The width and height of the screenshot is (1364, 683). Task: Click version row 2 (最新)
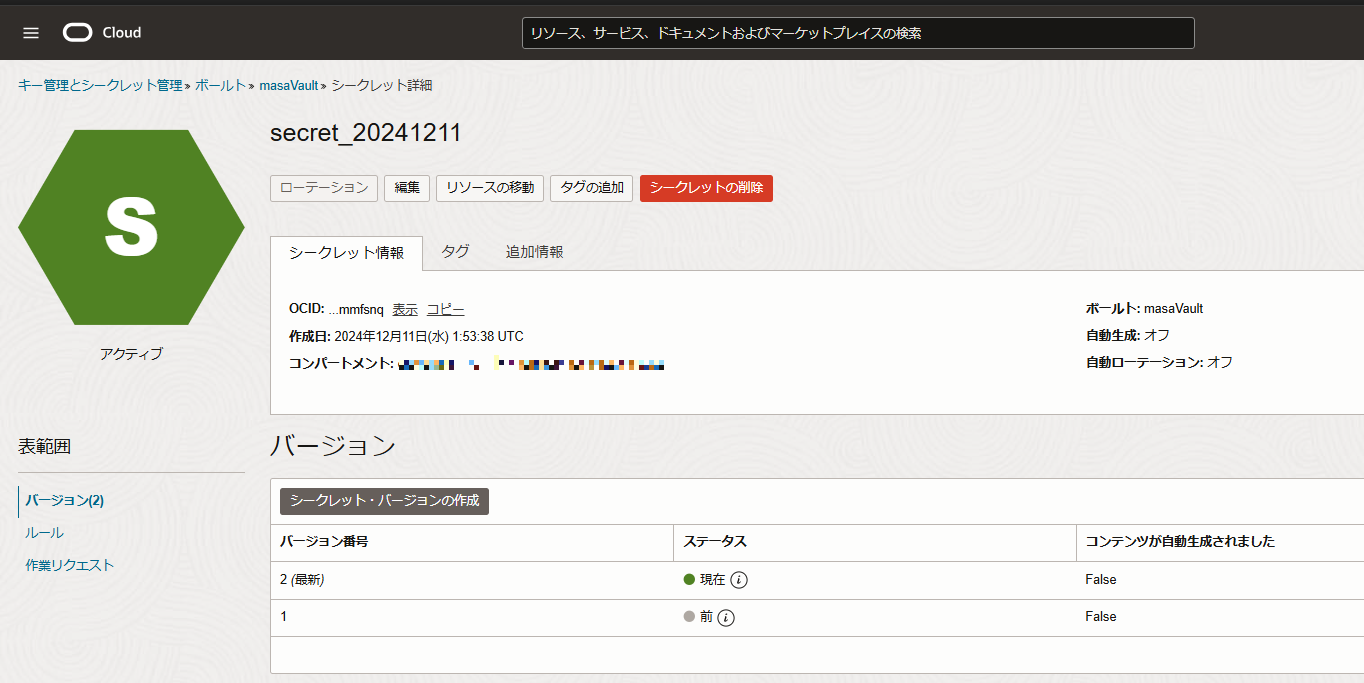[x=817, y=580]
